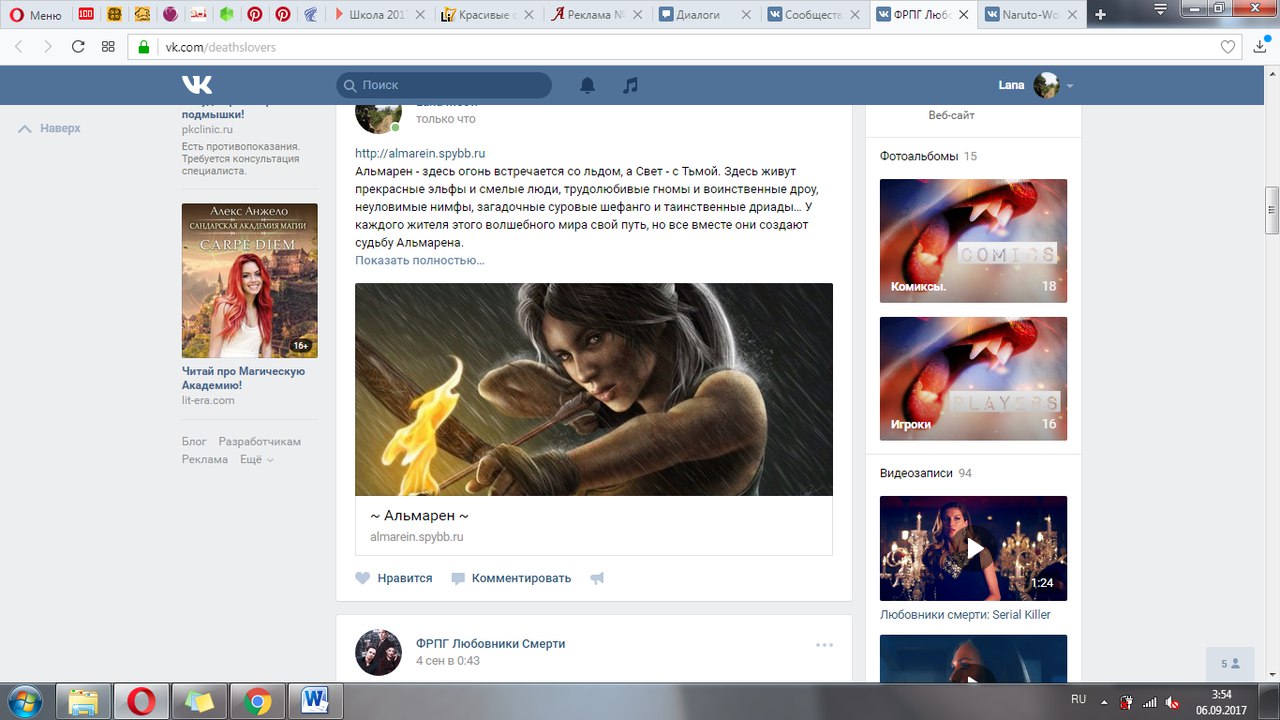Viewport: 1280px width, 720px height.
Task: Open post options three-dots menu
Action: tap(824, 645)
